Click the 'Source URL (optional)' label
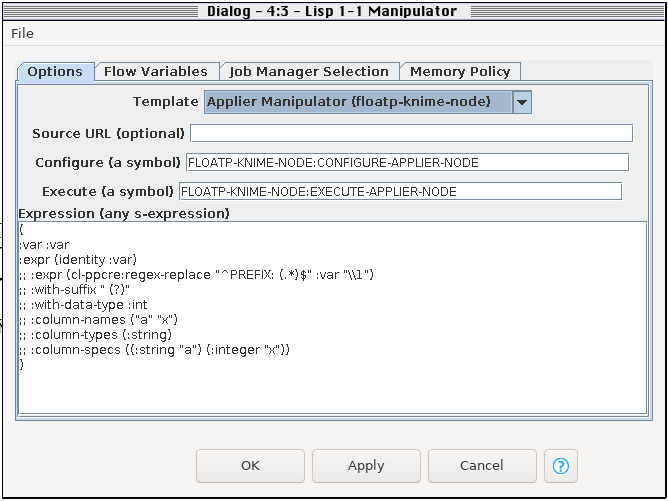The height and width of the screenshot is (501, 668). click(108, 134)
